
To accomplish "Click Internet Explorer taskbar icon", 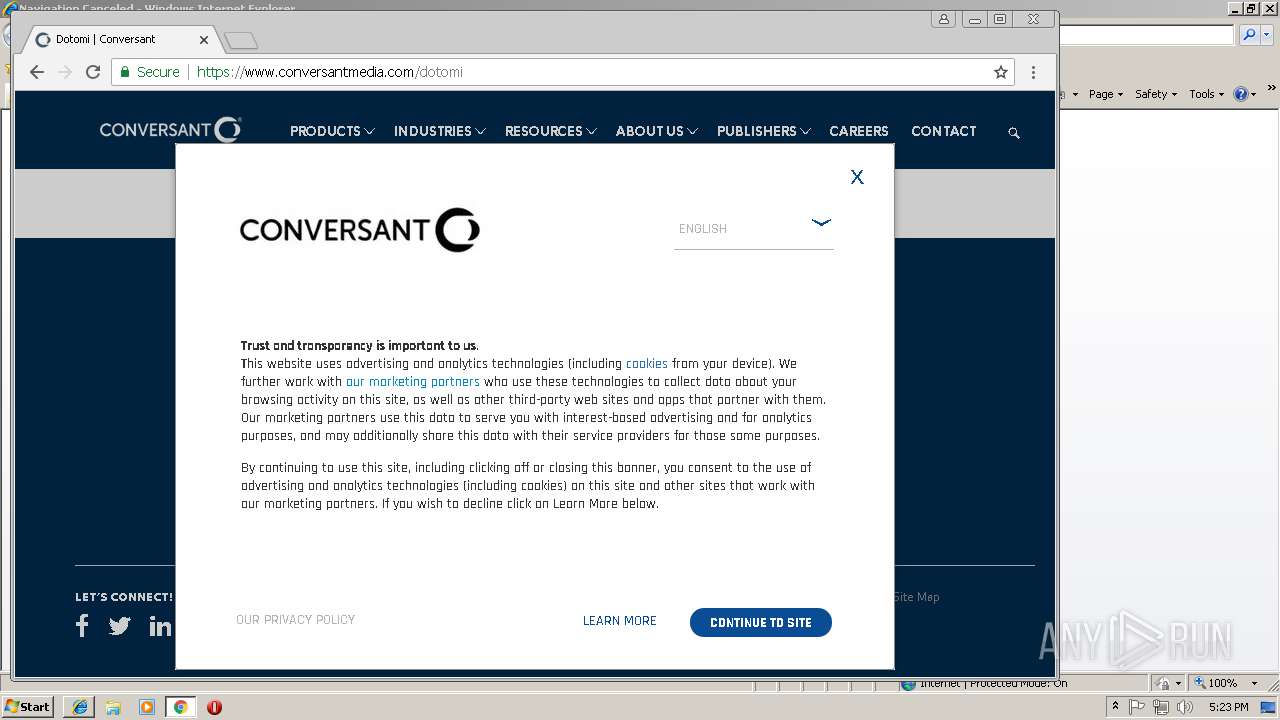I will click(x=79, y=707).
